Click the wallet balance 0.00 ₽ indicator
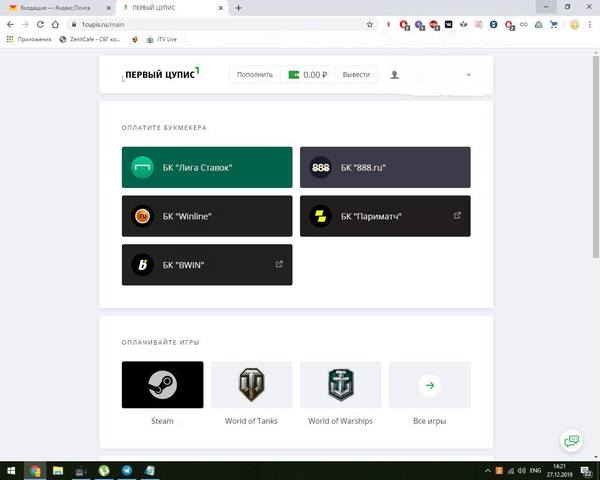Screen dimensions: 600x480 pyautogui.click(x=308, y=75)
